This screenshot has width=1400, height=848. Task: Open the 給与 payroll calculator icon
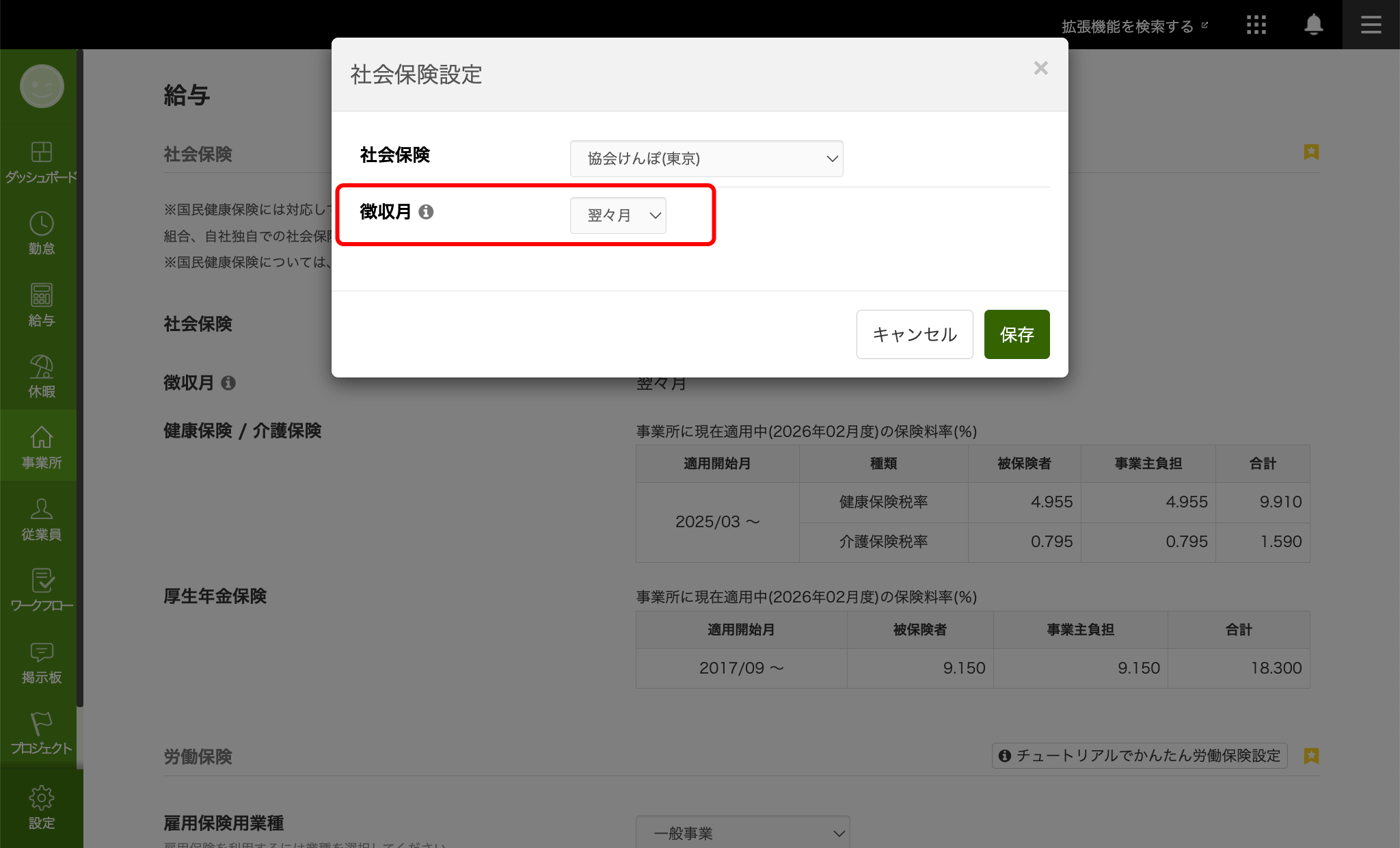click(41, 295)
